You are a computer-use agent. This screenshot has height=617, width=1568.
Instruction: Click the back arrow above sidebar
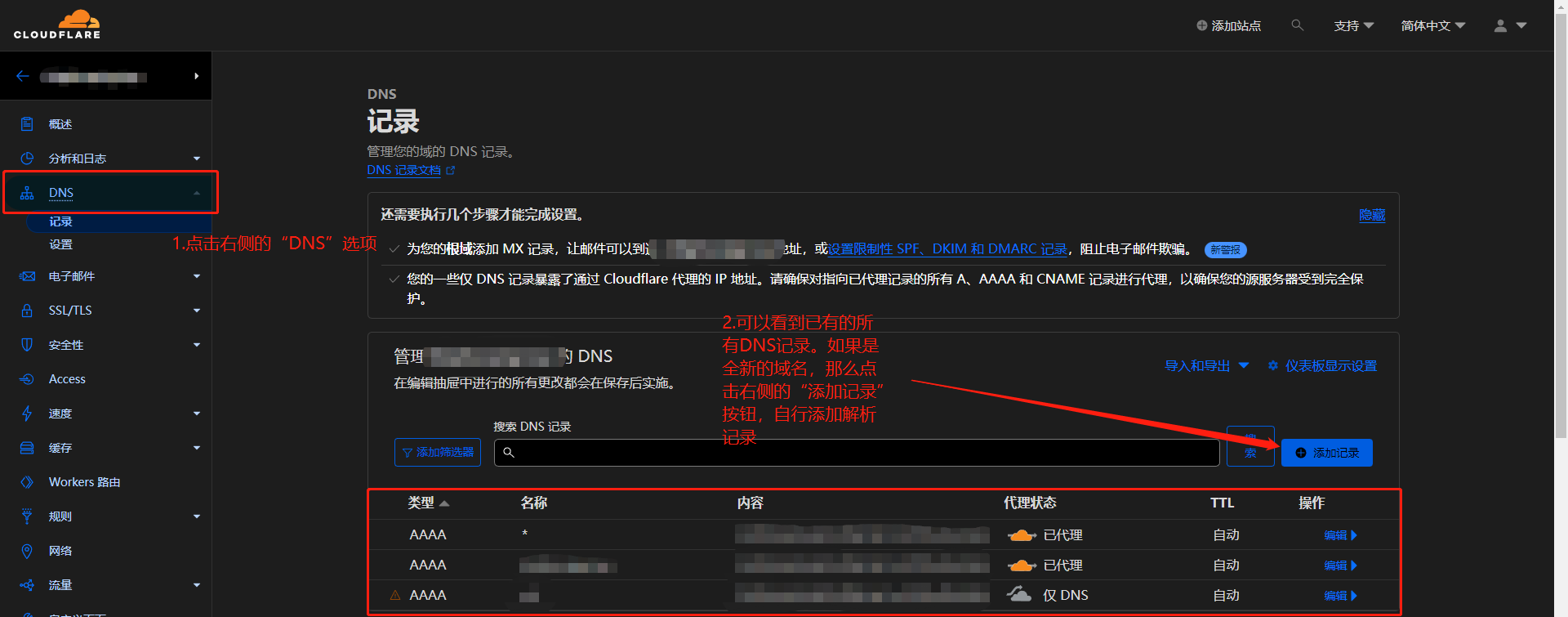pyautogui.click(x=23, y=76)
